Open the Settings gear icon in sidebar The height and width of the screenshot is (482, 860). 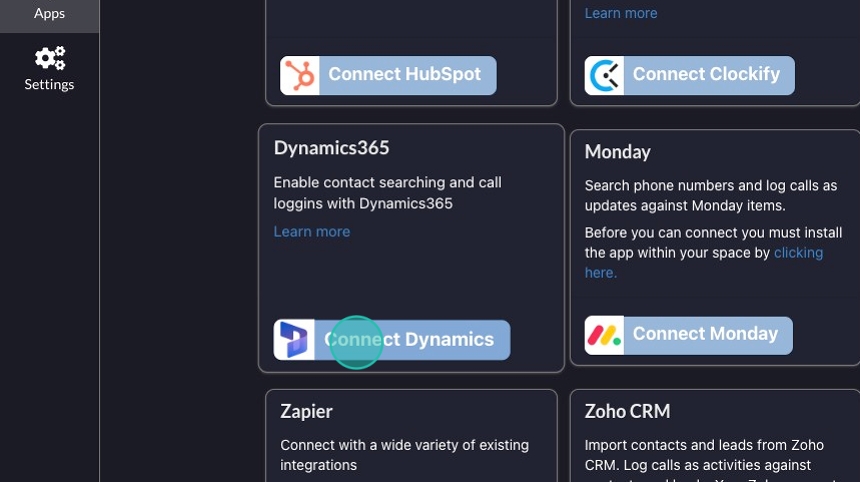[x=50, y=58]
